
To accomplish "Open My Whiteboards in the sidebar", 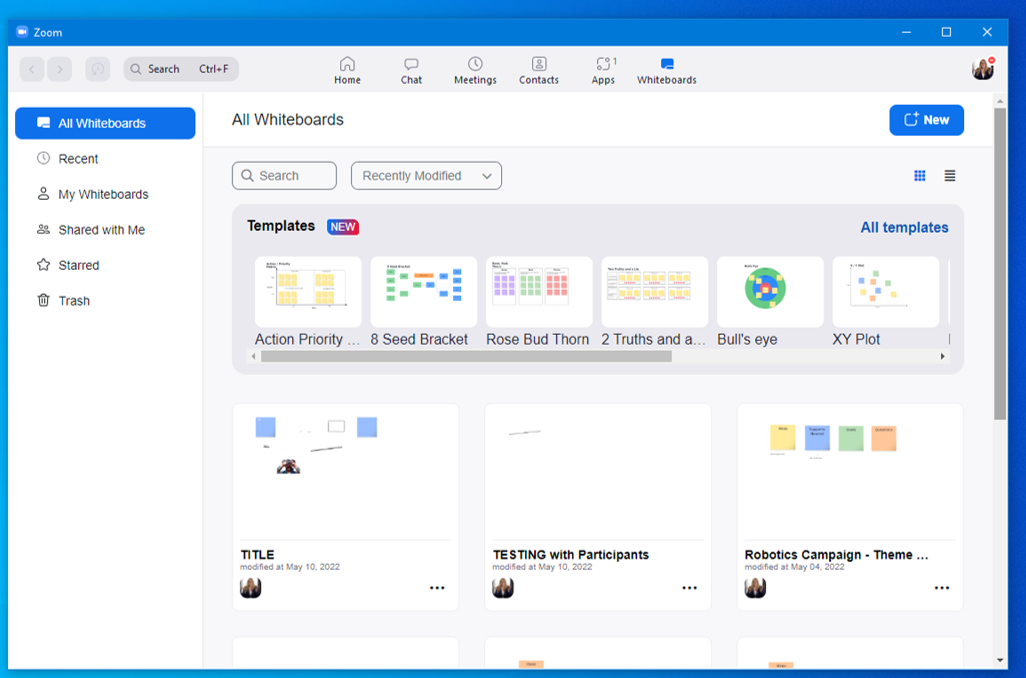I will coord(105,194).
